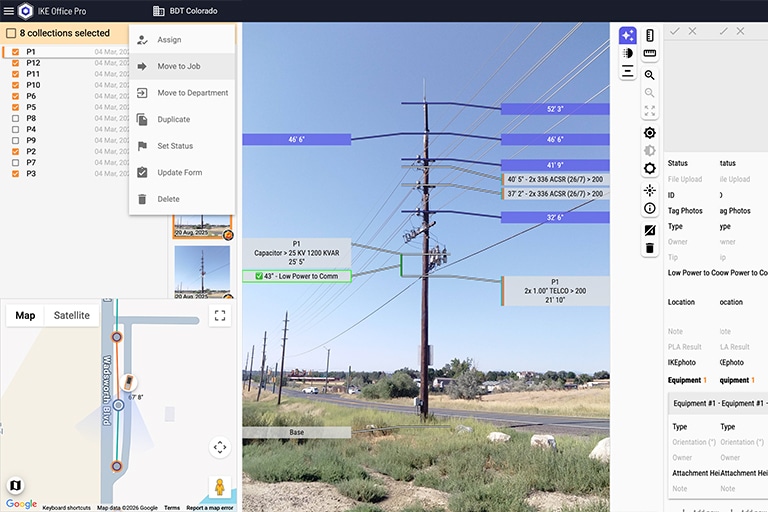Increase brightness using the first sun icon
This screenshot has height=512, width=768.
[649, 133]
